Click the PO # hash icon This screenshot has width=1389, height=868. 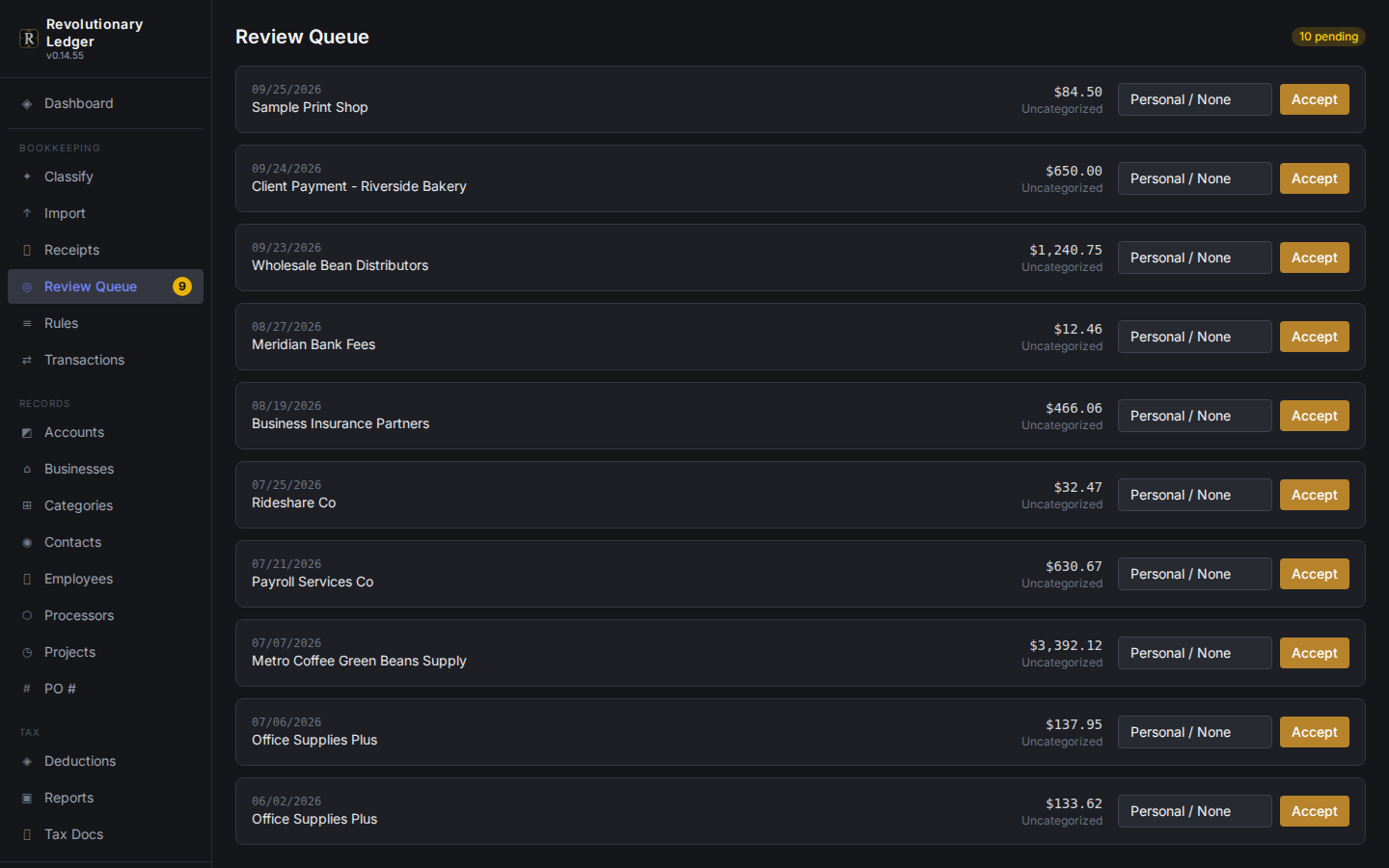click(x=27, y=690)
